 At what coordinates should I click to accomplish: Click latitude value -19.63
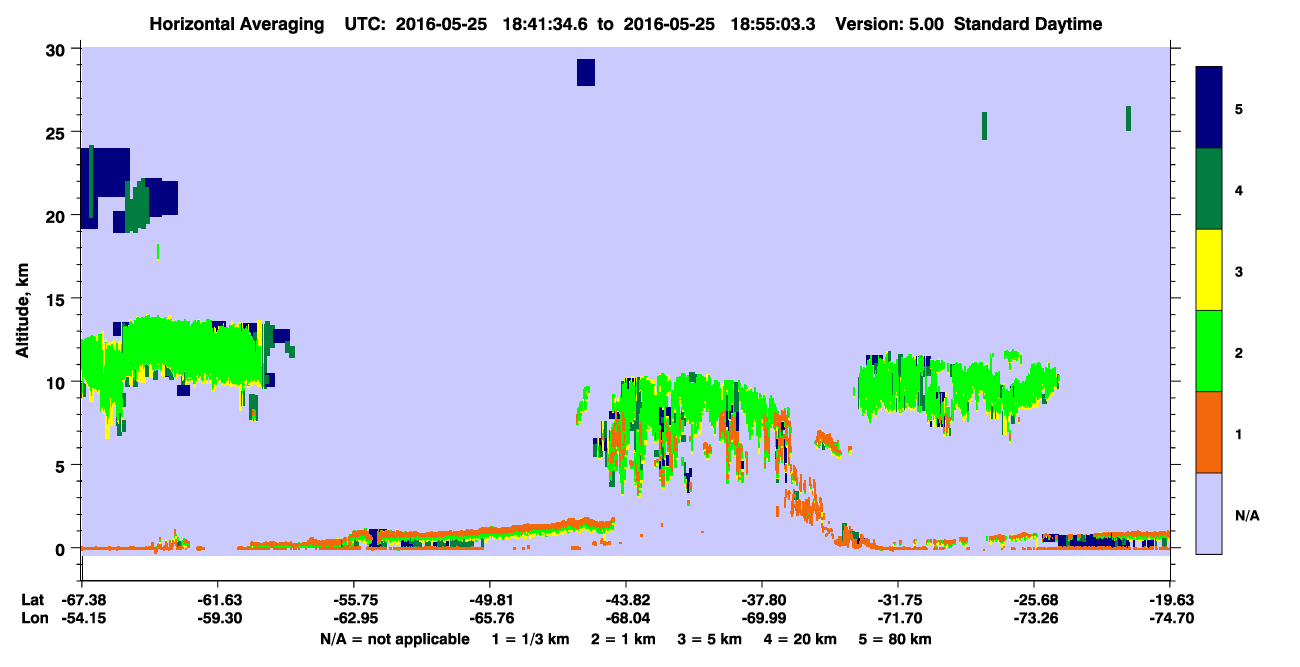click(1170, 600)
